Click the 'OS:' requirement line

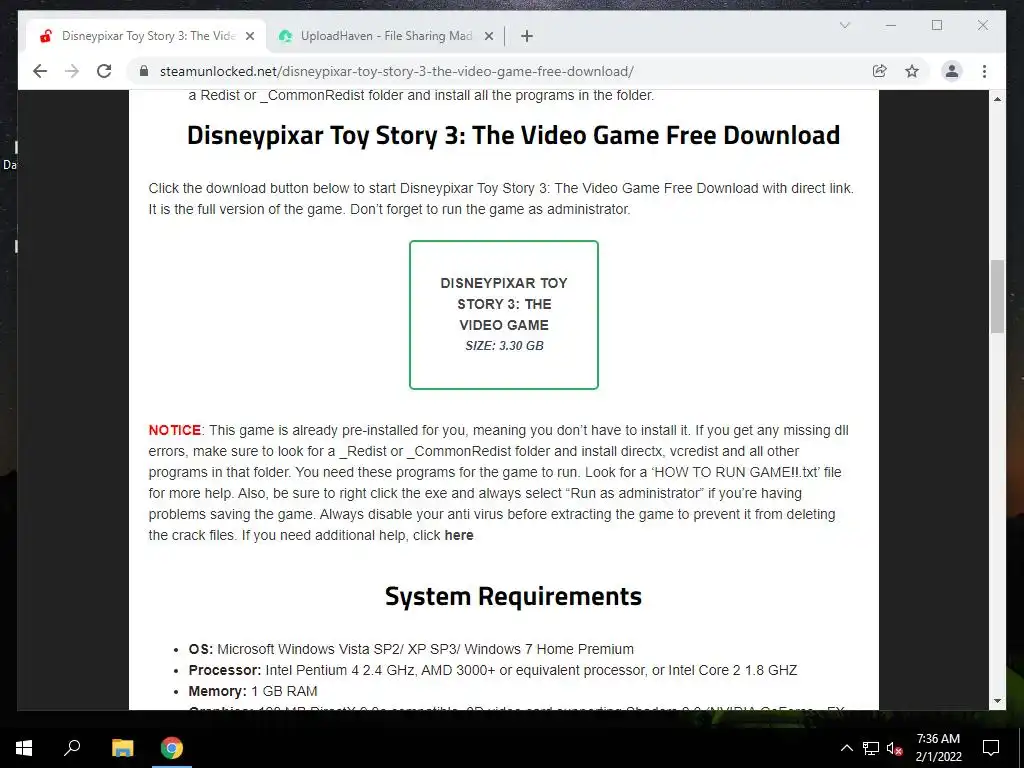coord(411,649)
